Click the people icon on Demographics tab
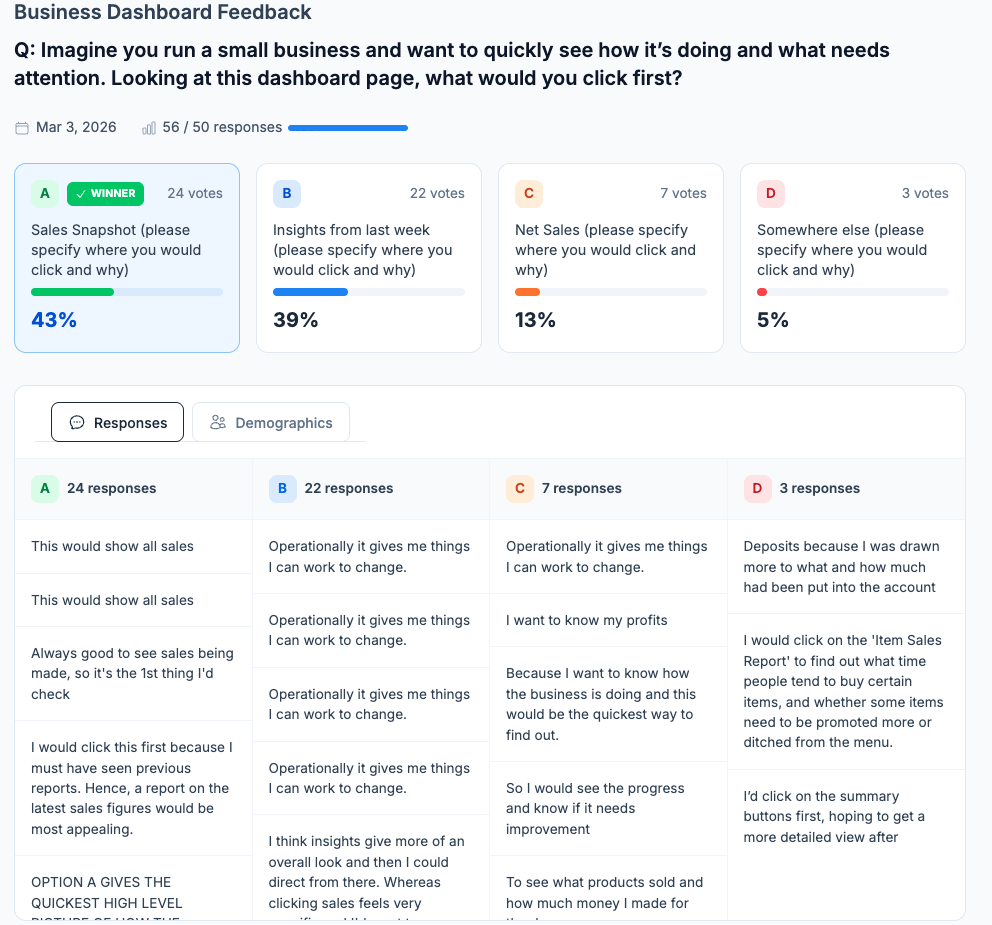The image size is (992, 925). (217, 422)
